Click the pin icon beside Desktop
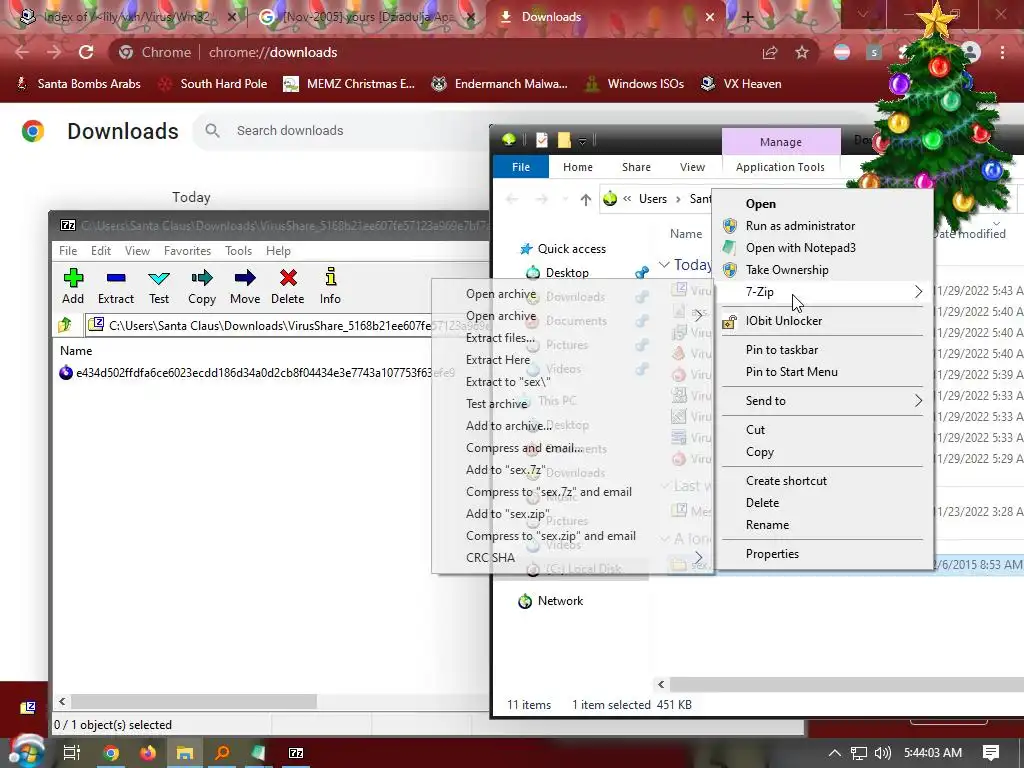This screenshot has width=1024, height=768. (x=642, y=272)
